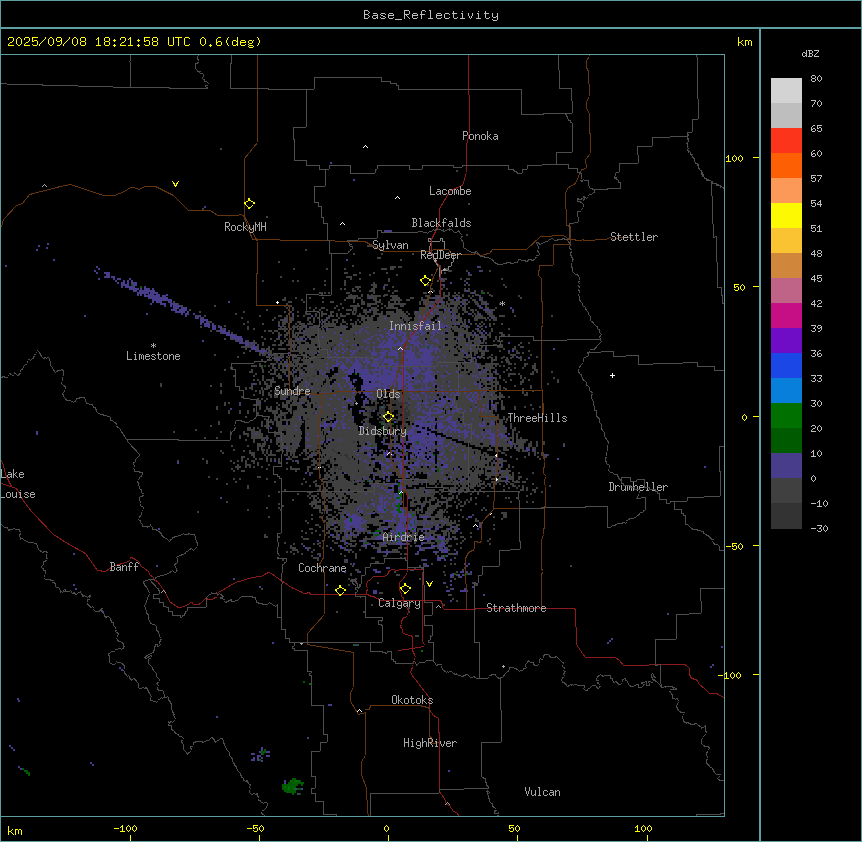Click the Base_Reflectivity title

point(431,15)
